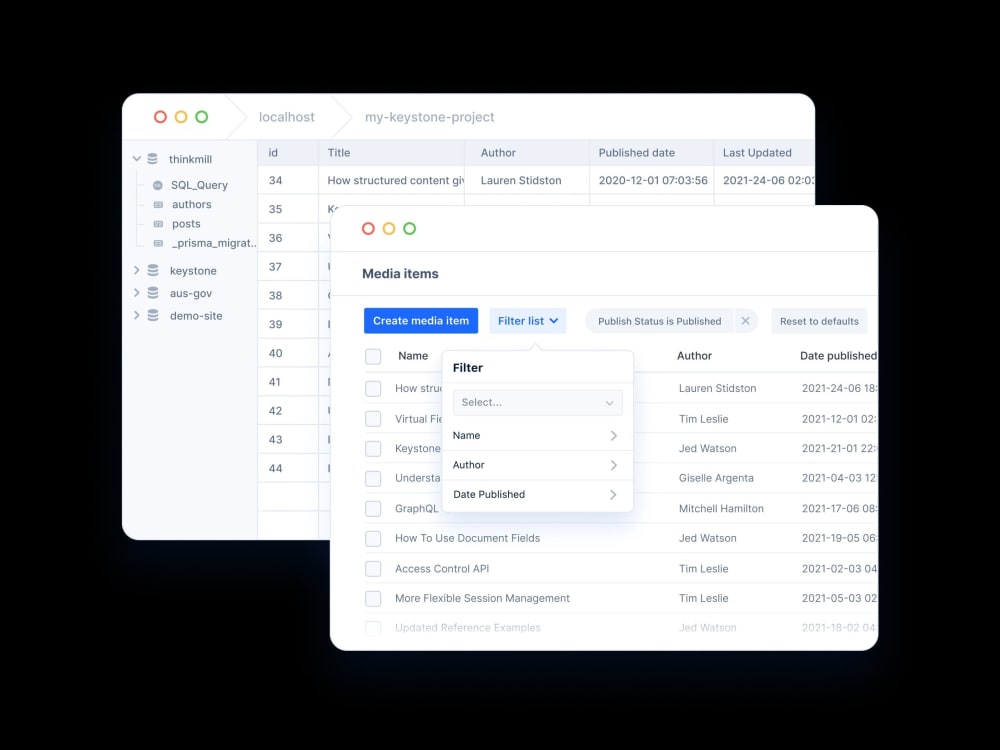Check the How To Use Document Fields row
The width and height of the screenshot is (1000, 750).
coord(373,538)
